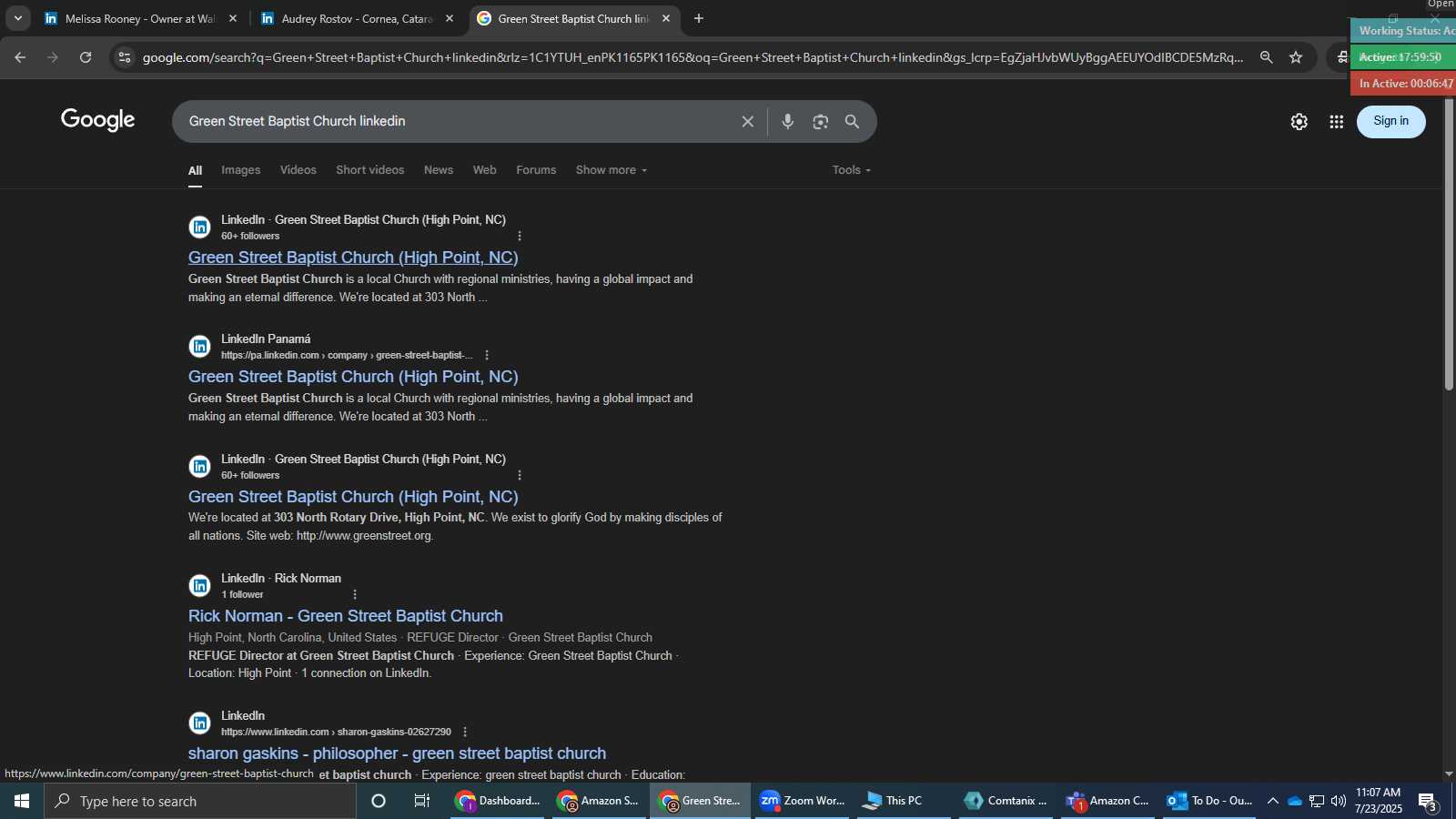Reload the current page

(86, 57)
